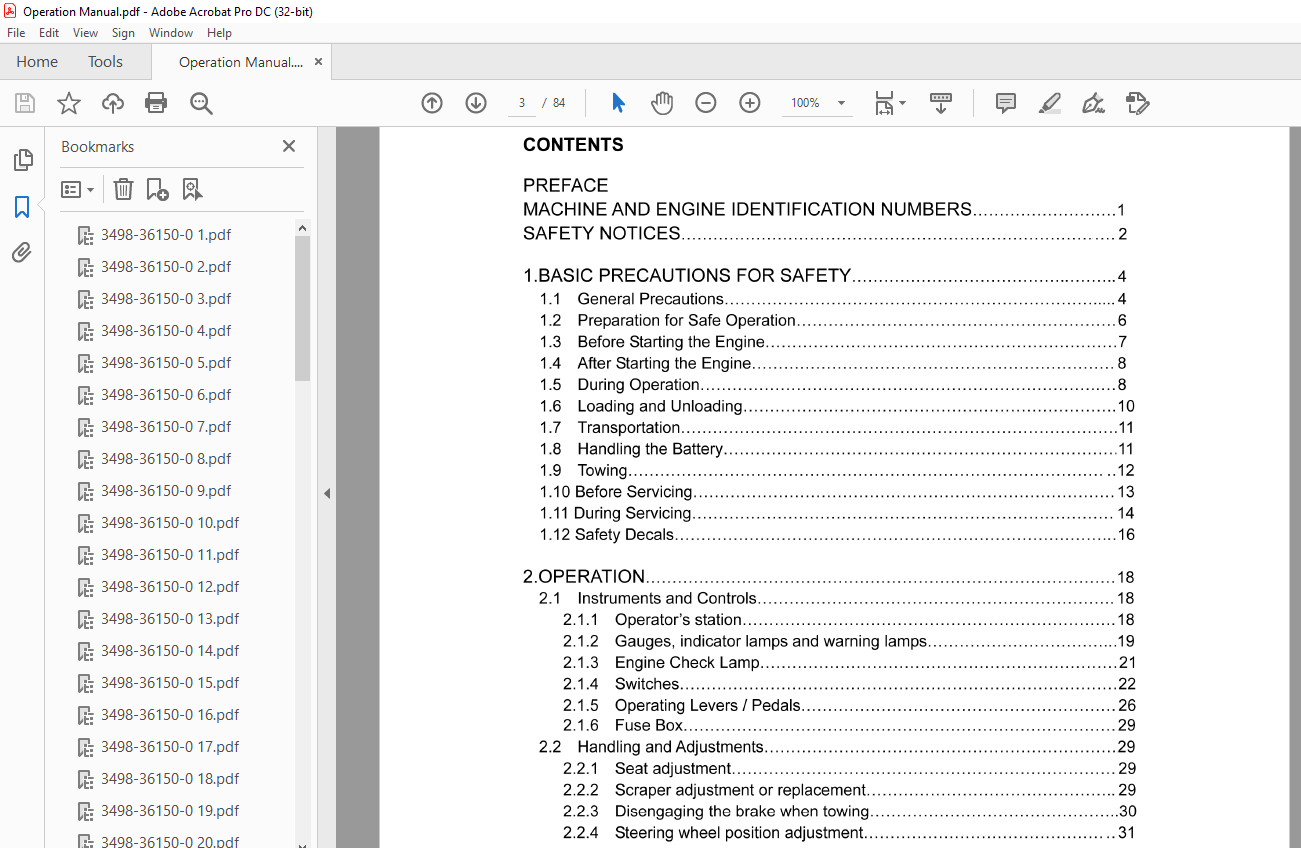The height and width of the screenshot is (848, 1301).
Task: Select bookmark 3498-36150-0 7.pdf
Action: click(166, 427)
